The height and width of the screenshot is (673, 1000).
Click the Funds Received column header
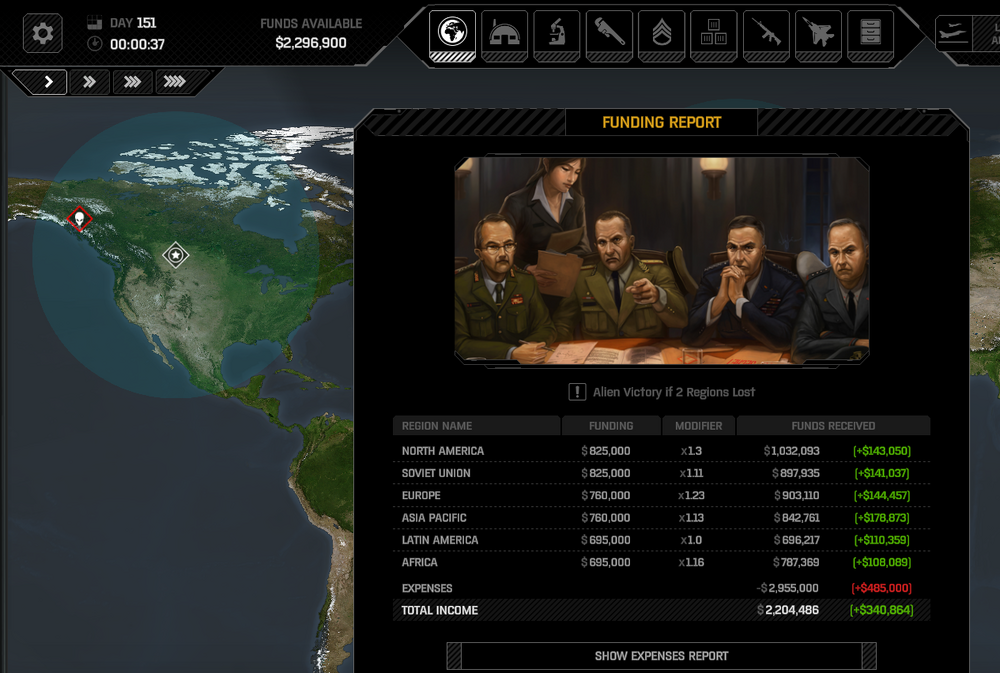(x=833, y=426)
